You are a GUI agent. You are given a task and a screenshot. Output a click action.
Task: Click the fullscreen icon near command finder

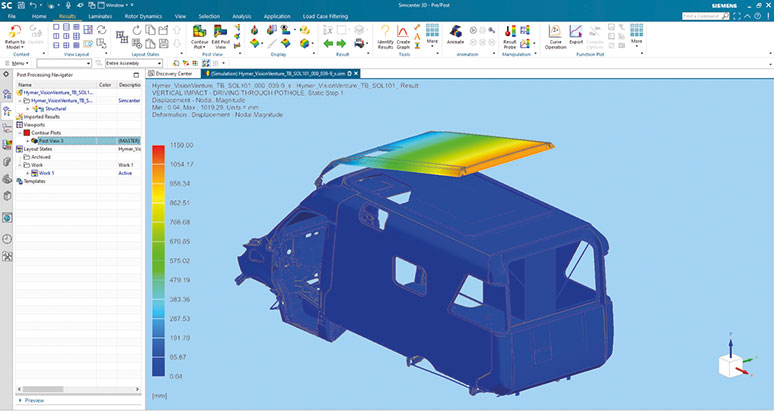[737, 16]
